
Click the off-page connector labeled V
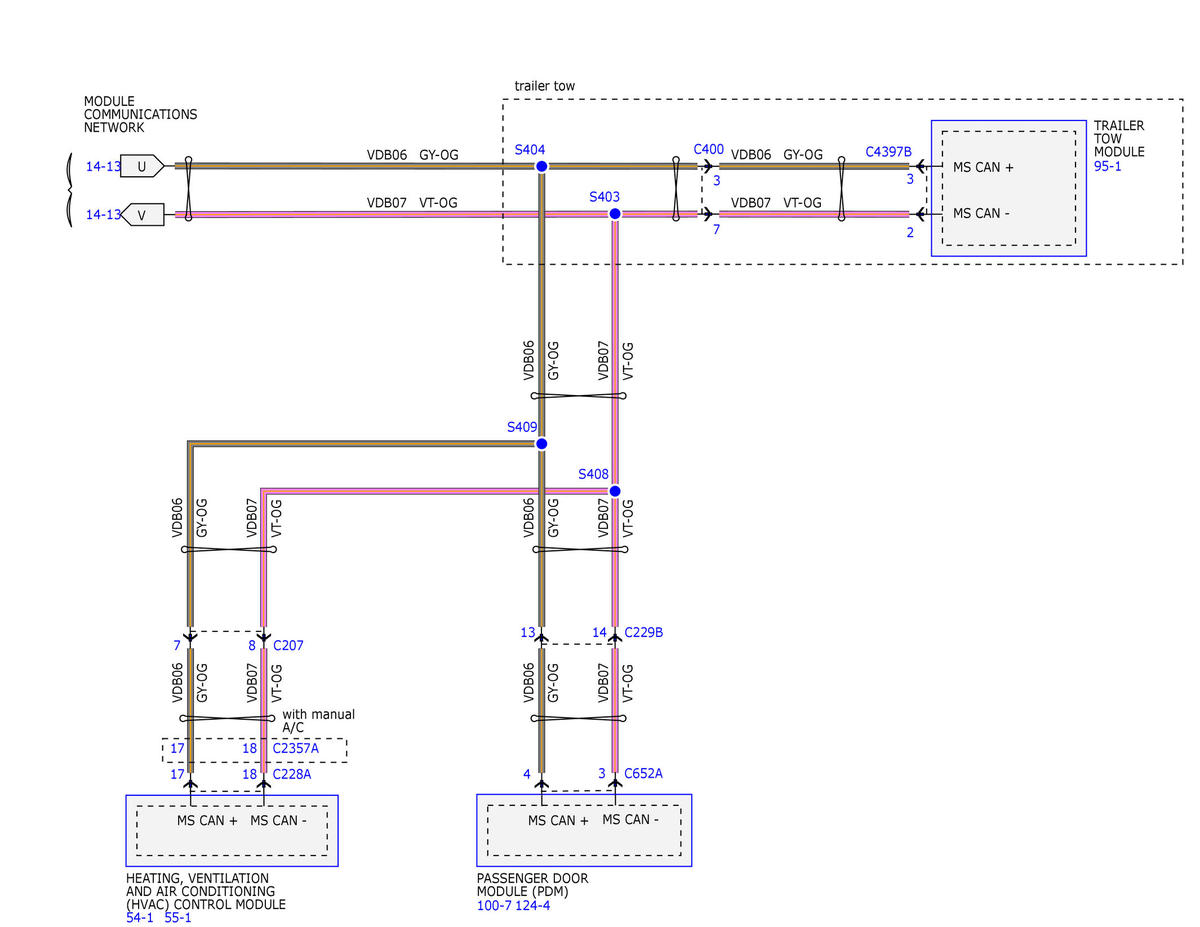pyautogui.click(x=143, y=214)
